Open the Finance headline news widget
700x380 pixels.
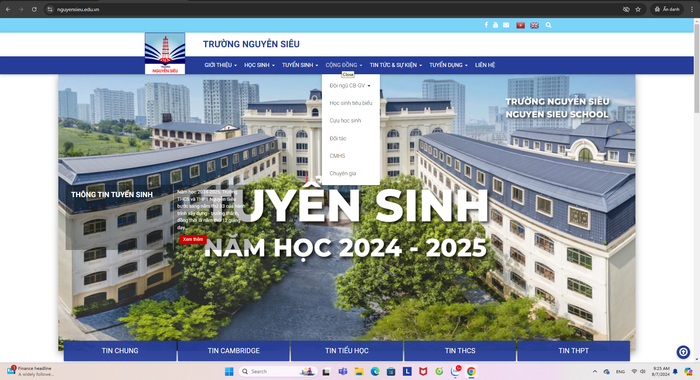[x=29, y=371]
